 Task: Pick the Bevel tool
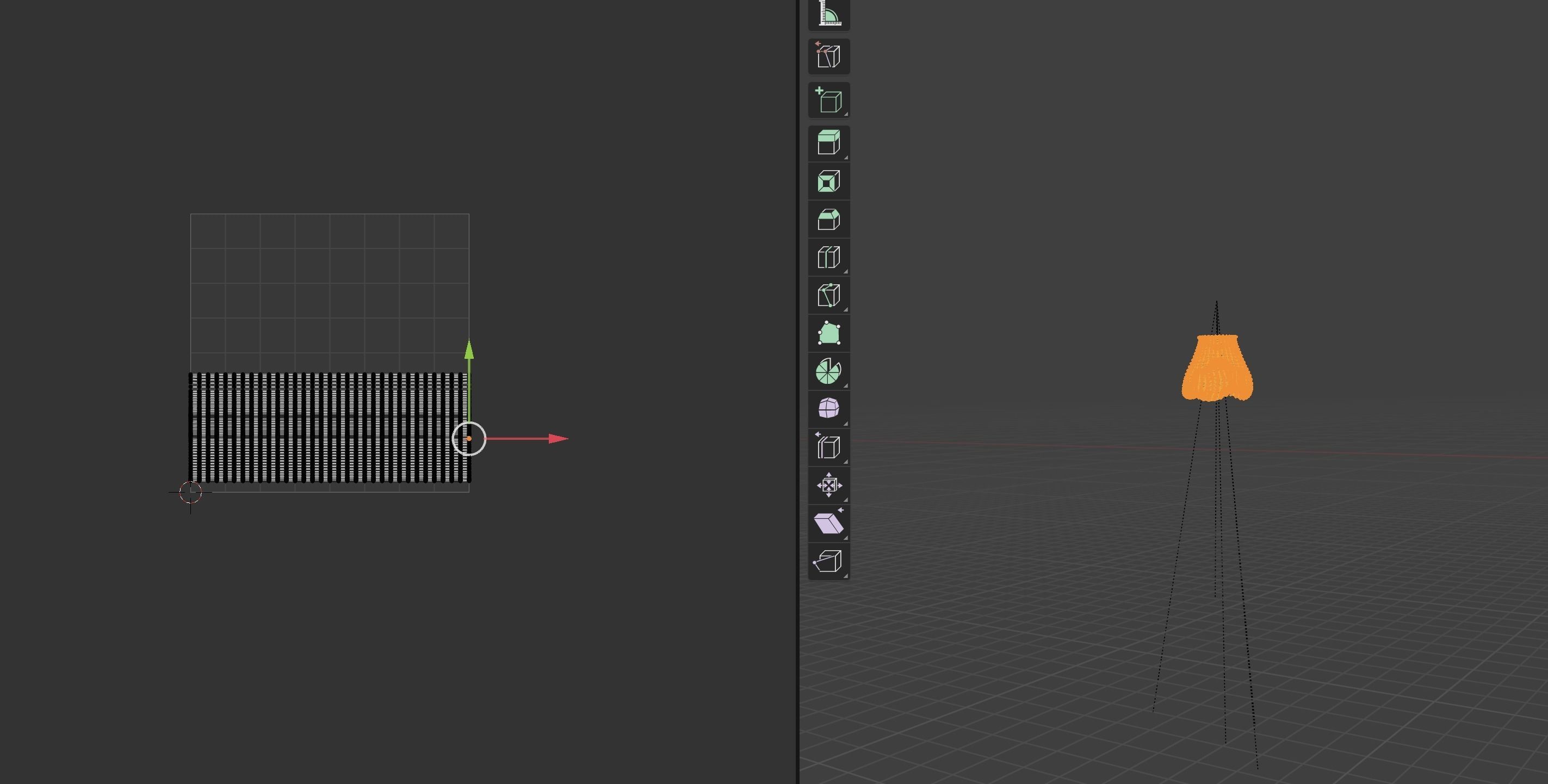[829, 219]
